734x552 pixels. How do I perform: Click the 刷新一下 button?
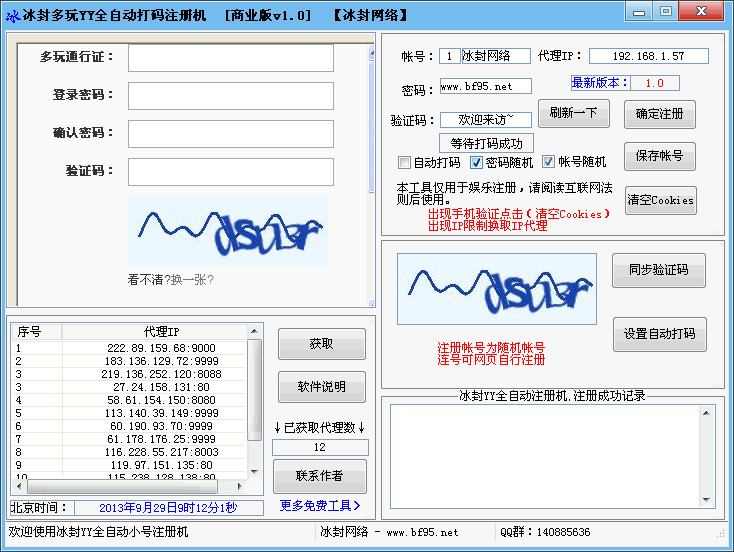coord(573,113)
